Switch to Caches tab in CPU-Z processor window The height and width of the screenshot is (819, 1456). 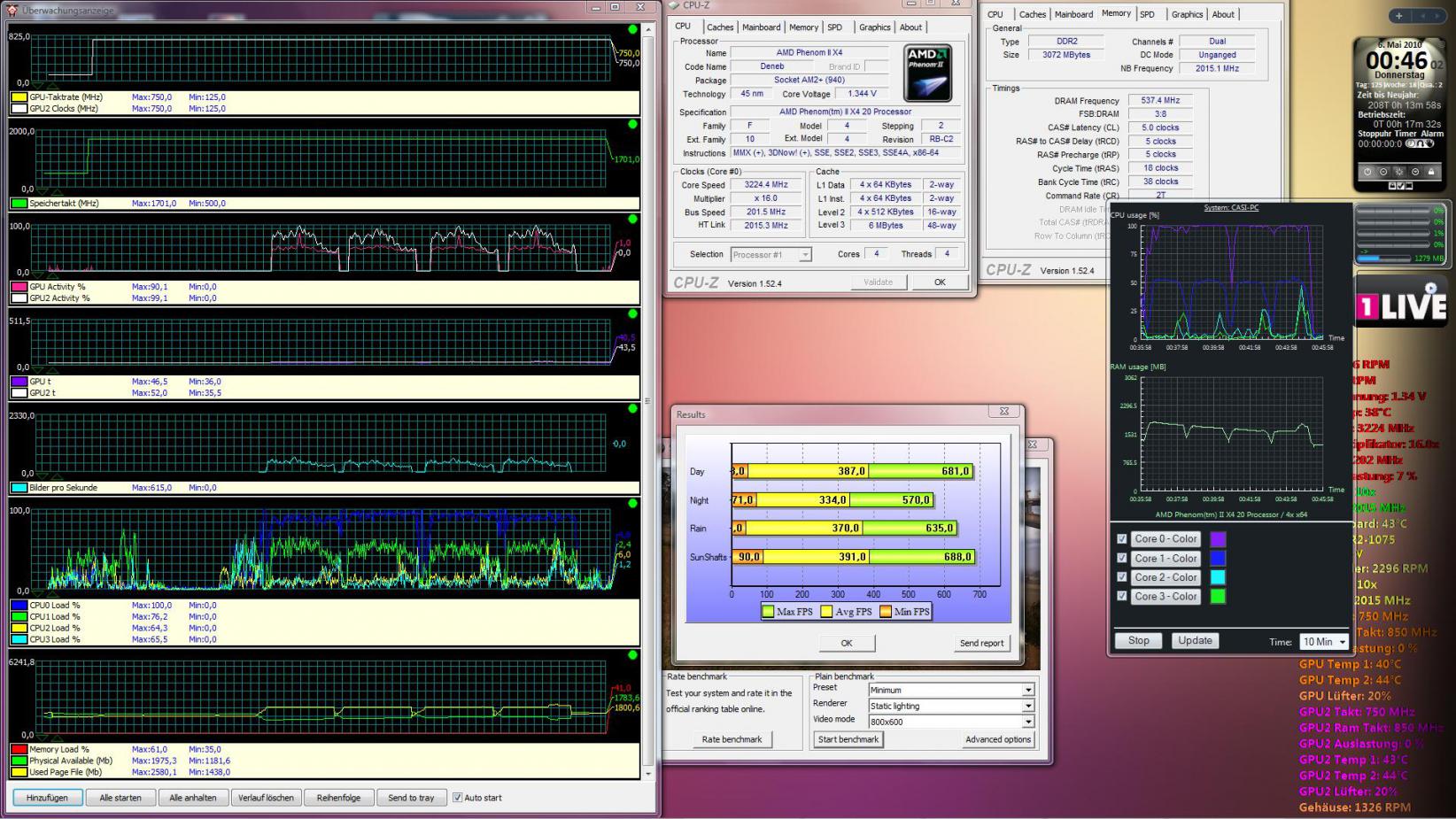click(720, 27)
